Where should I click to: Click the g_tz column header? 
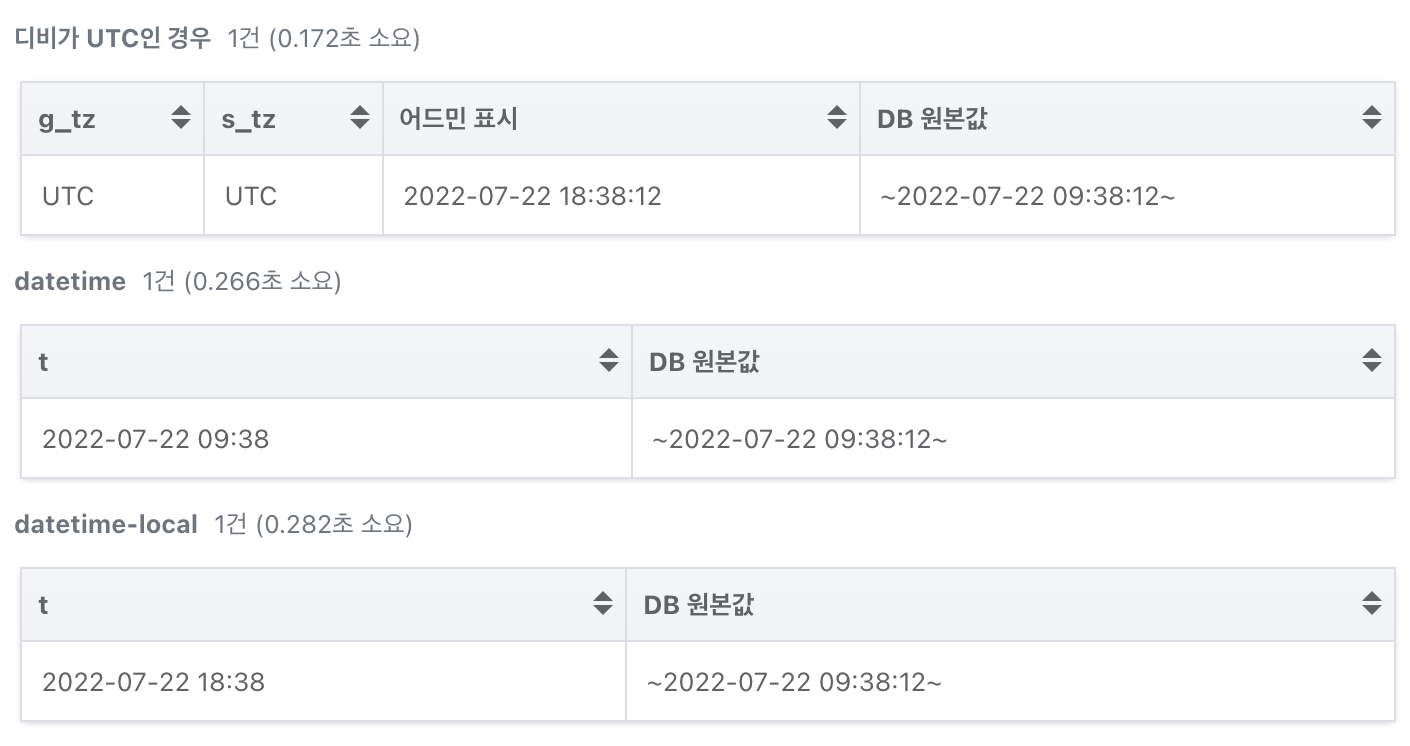pyautogui.click(x=113, y=118)
